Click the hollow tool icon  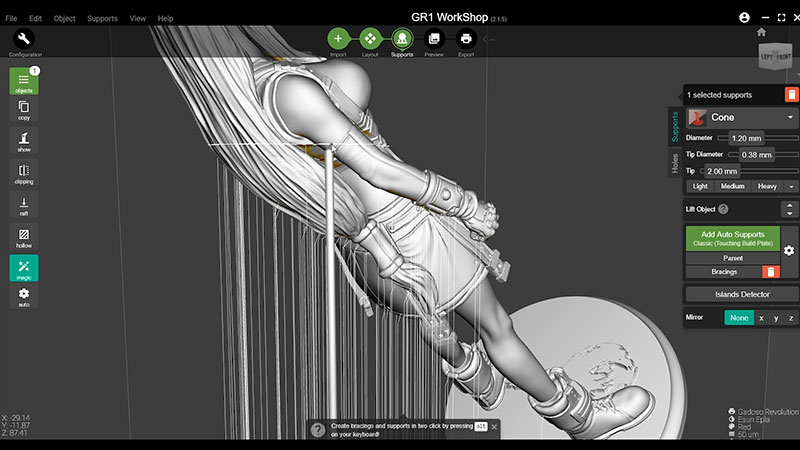24,238
